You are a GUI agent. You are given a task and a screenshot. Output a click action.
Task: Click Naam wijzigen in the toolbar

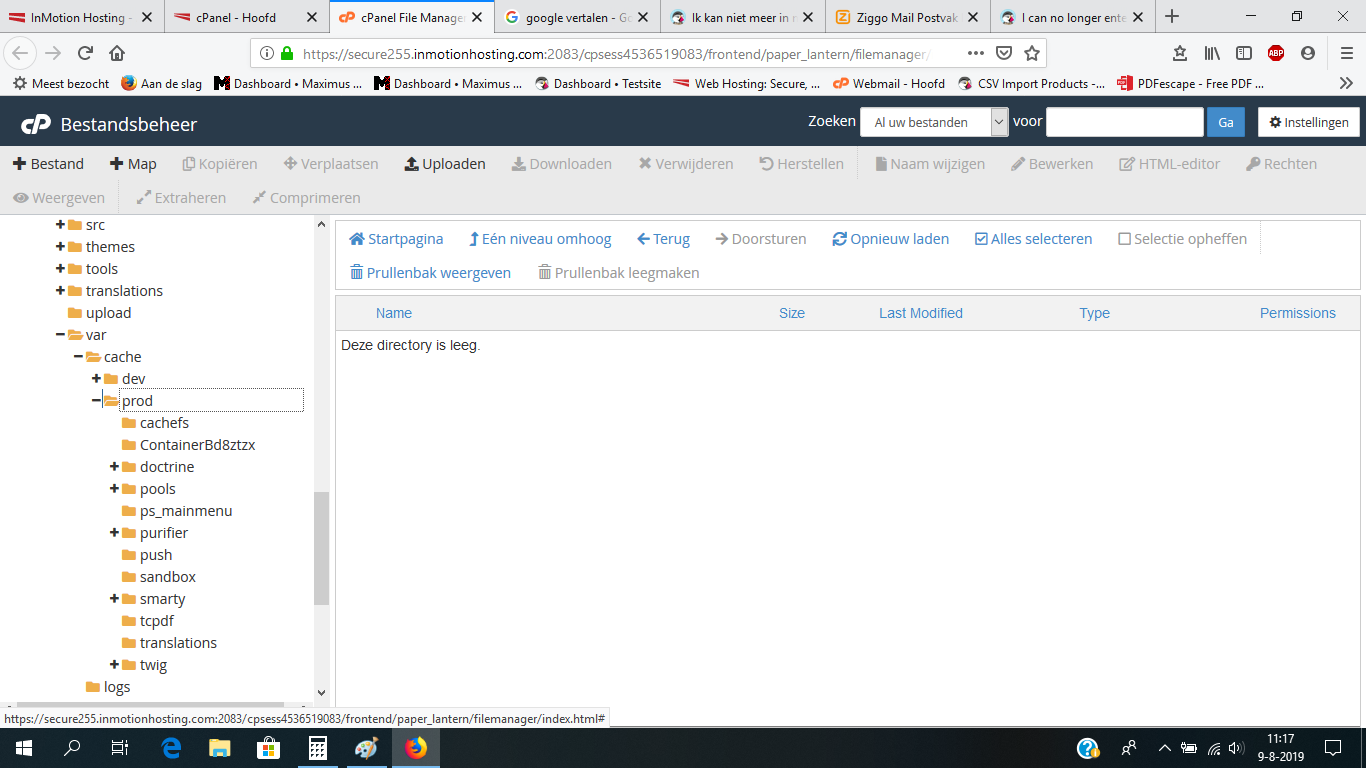[x=930, y=164]
